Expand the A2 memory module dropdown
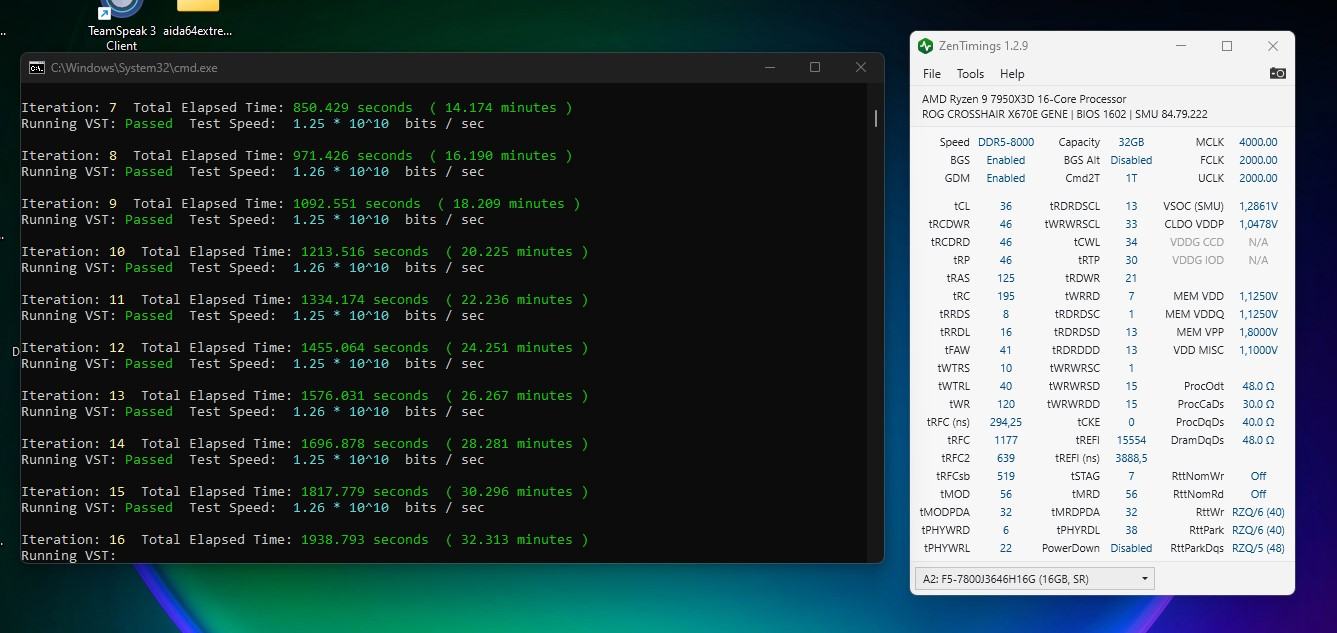Screen dimensions: 1337x633 (1034, 579)
